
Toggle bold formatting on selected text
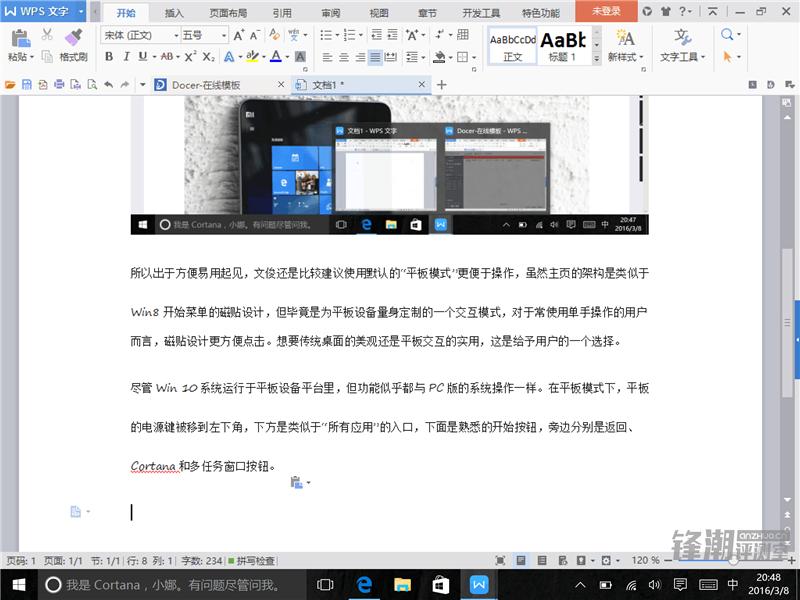tap(108, 57)
